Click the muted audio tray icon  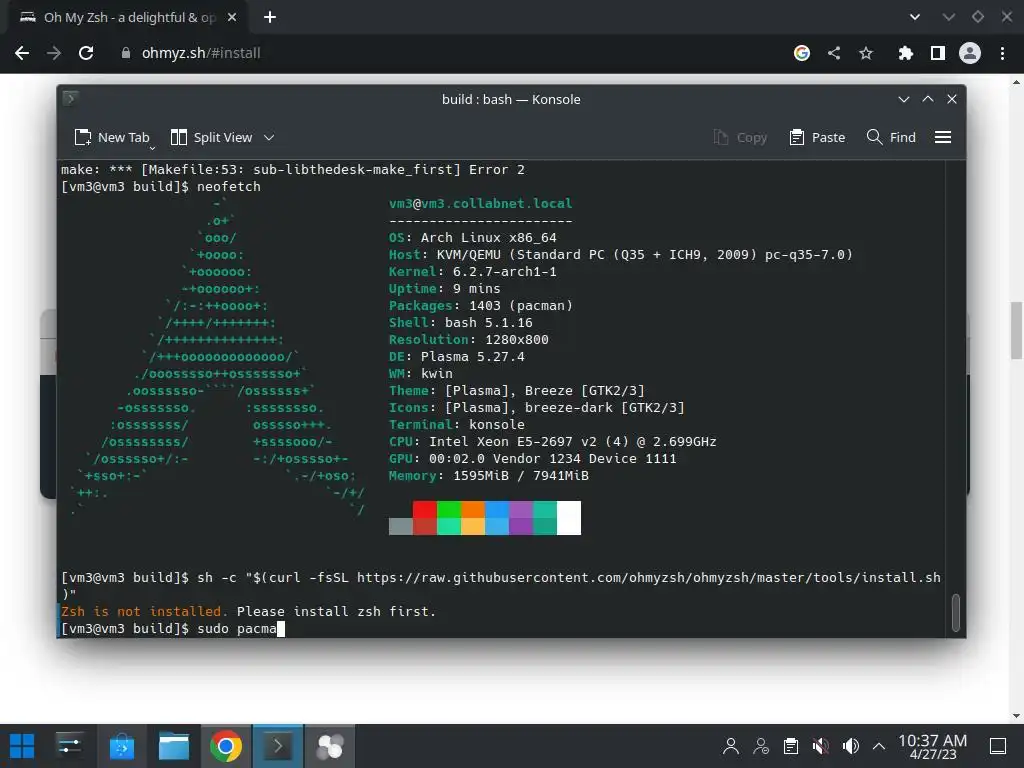tap(820, 746)
